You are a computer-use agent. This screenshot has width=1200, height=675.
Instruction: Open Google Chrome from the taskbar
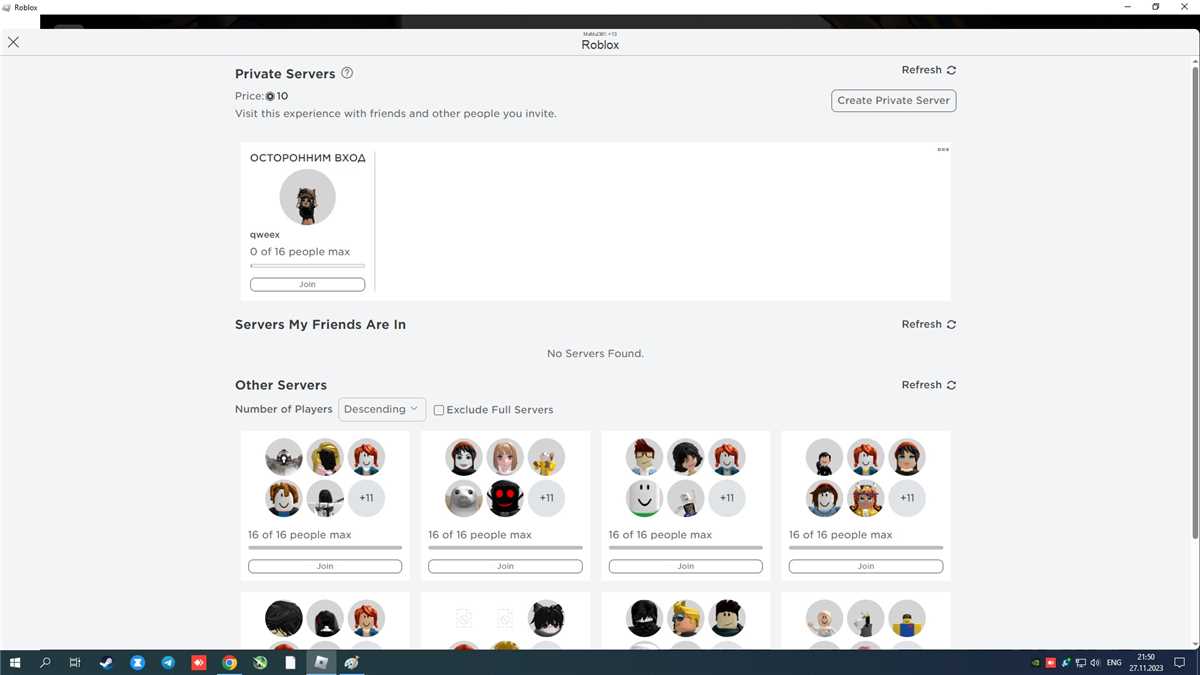pyautogui.click(x=229, y=662)
